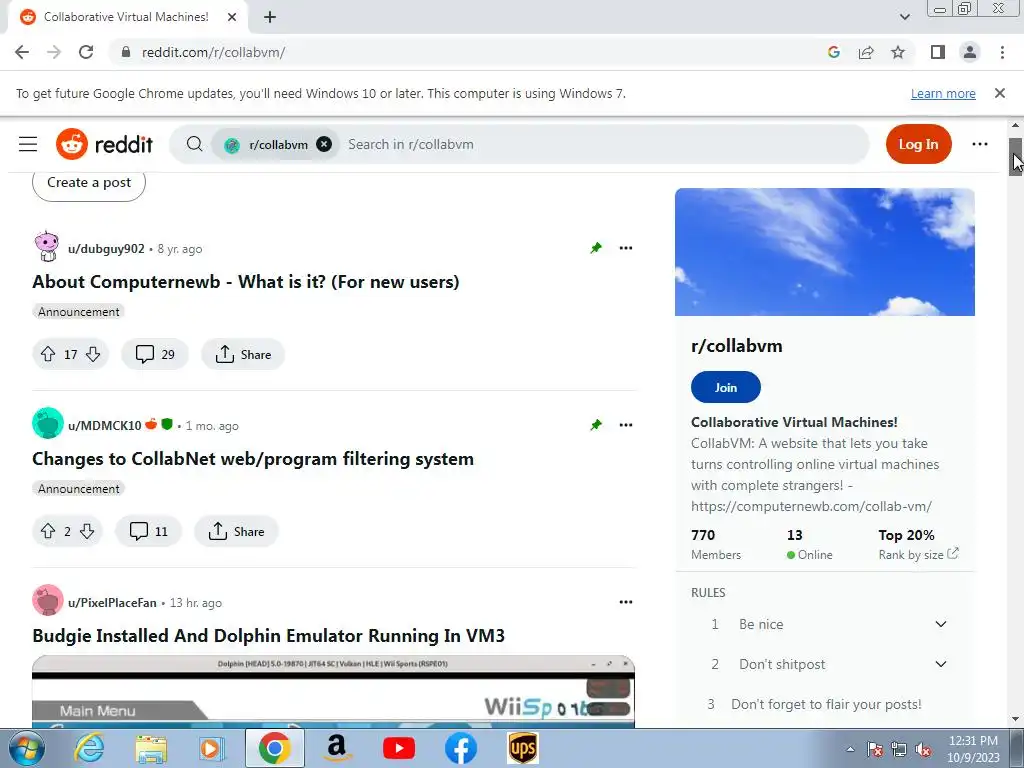Open taskbar clock showing 12:31 PM
1024x768 pixels.
coord(973,749)
